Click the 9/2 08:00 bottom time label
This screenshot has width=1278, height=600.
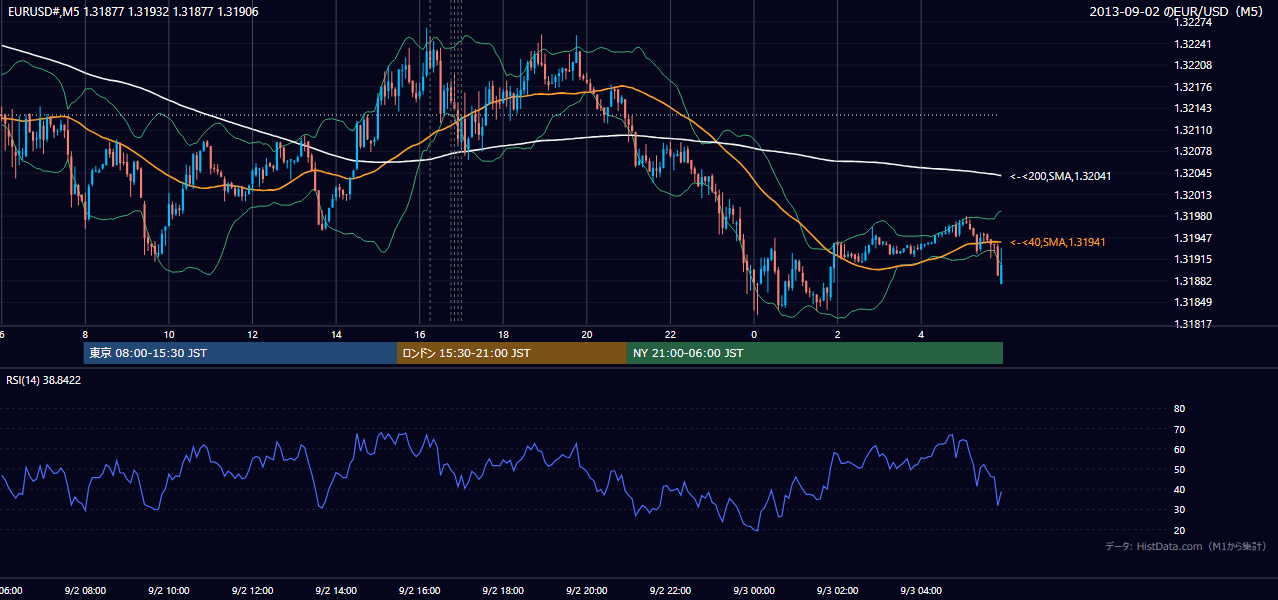(85, 590)
